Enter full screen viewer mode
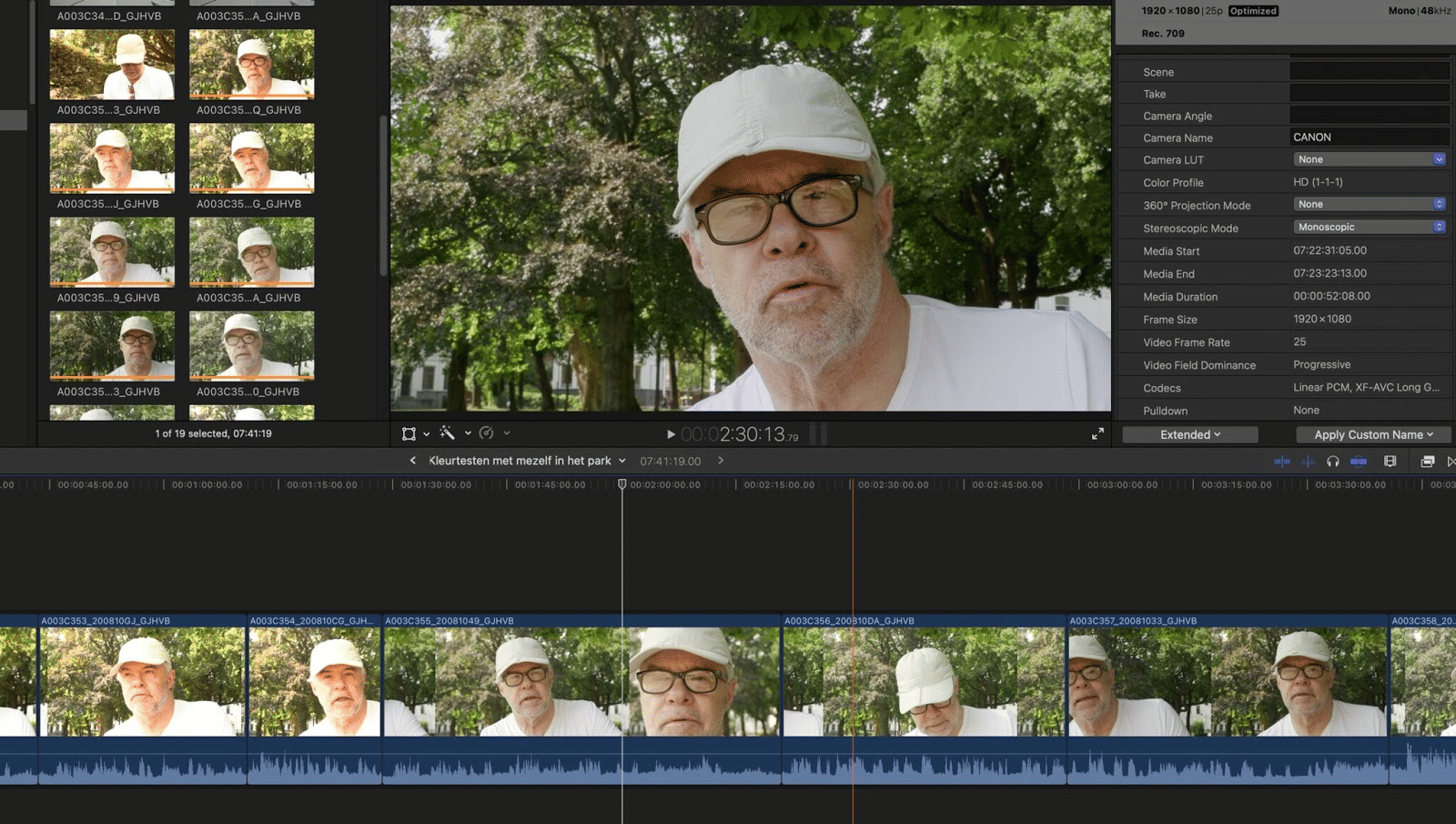Image resolution: width=1456 pixels, height=824 pixels. 1097,434
